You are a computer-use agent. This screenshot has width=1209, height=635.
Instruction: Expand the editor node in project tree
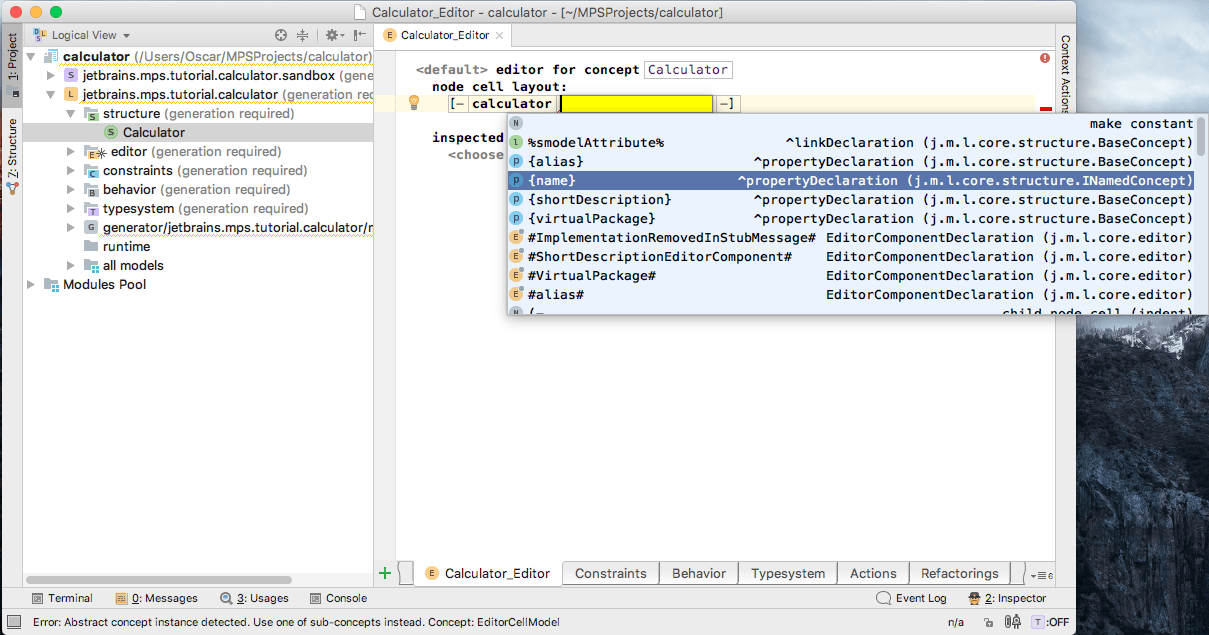pyautogui.click(x=70, y=152)
